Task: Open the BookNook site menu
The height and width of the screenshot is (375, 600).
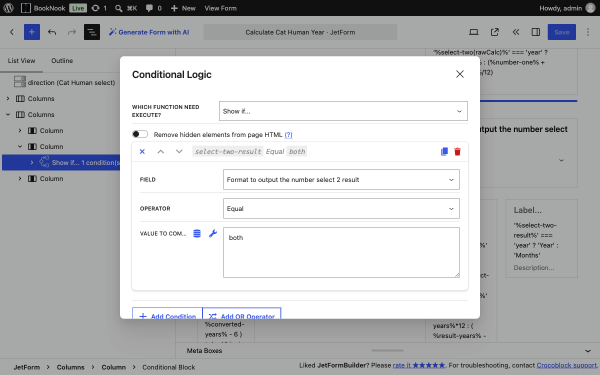Action: click(43, 8)
